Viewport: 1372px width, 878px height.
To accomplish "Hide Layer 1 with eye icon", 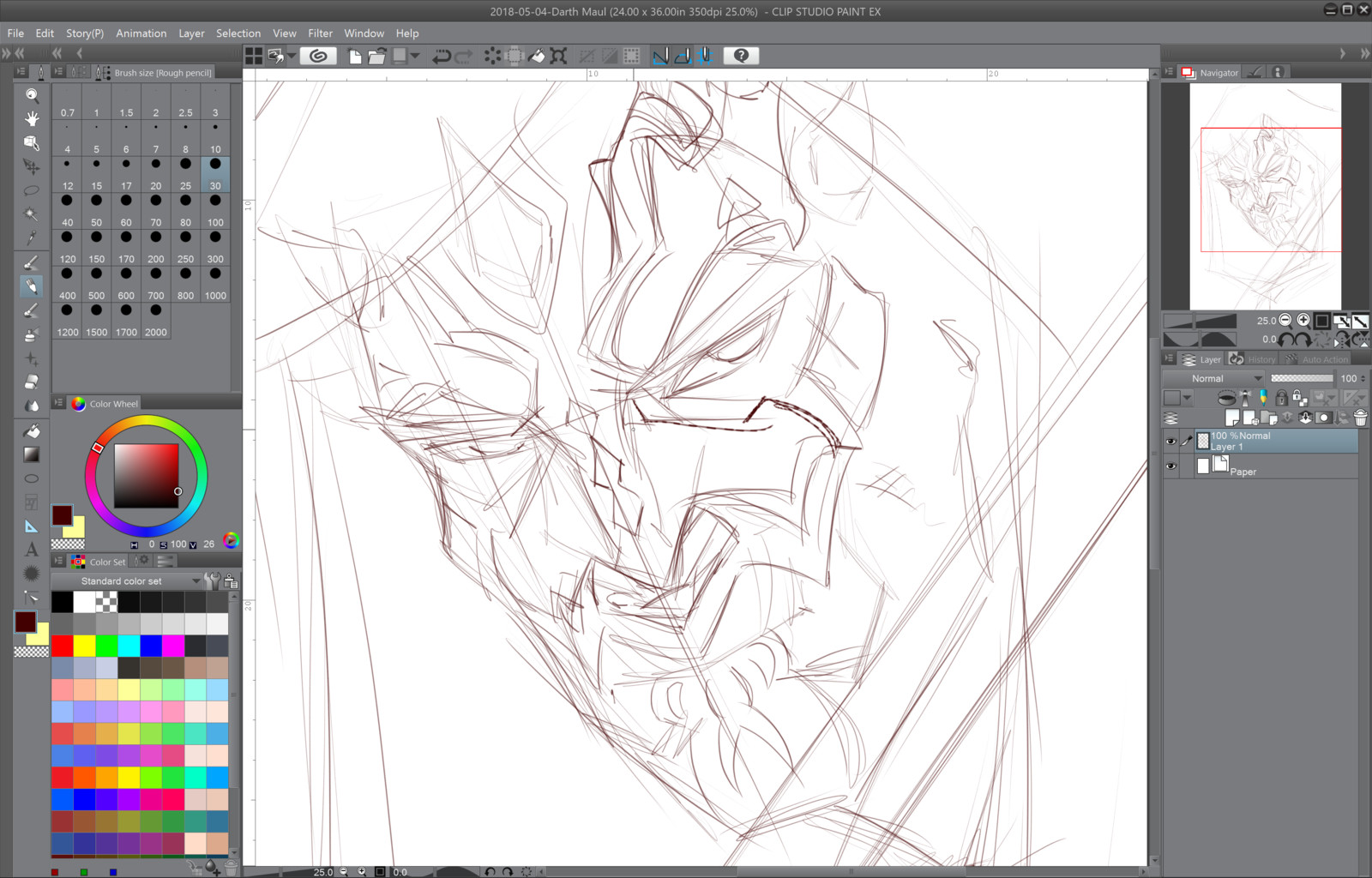I will tap(1170, 442).
